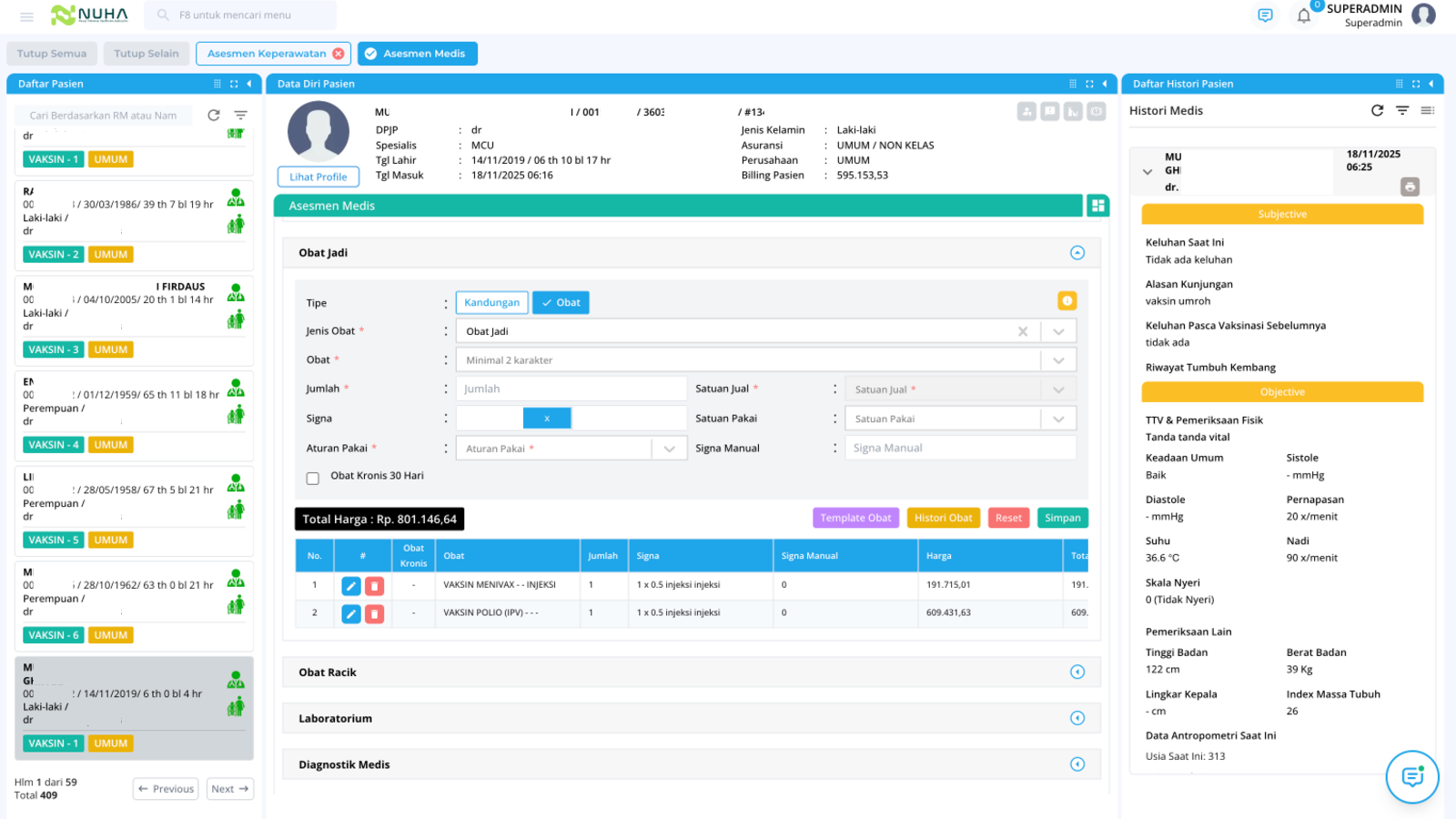
Task: Switch to the Asesmen Medis tab
Action: pos(417,54)
